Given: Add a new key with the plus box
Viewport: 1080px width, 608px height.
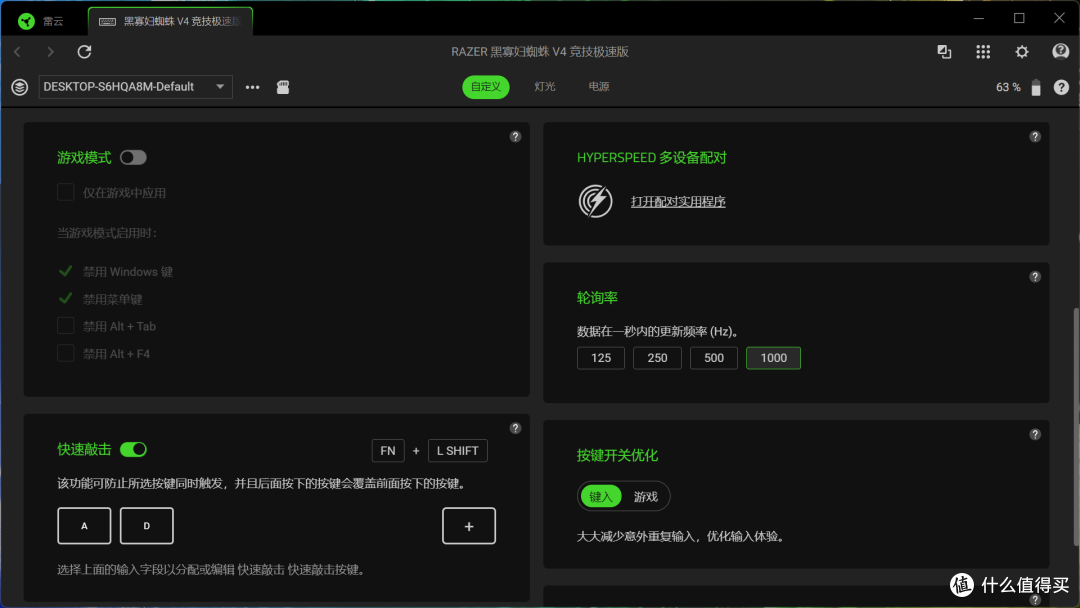Looking at the screenshot, I should [x=469, y=526].
